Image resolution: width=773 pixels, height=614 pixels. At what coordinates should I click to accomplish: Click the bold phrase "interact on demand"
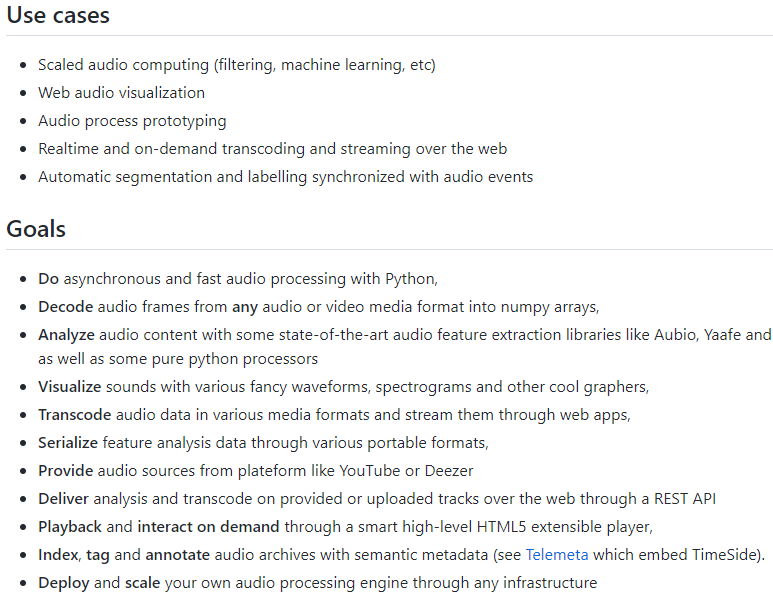point(209,526)
